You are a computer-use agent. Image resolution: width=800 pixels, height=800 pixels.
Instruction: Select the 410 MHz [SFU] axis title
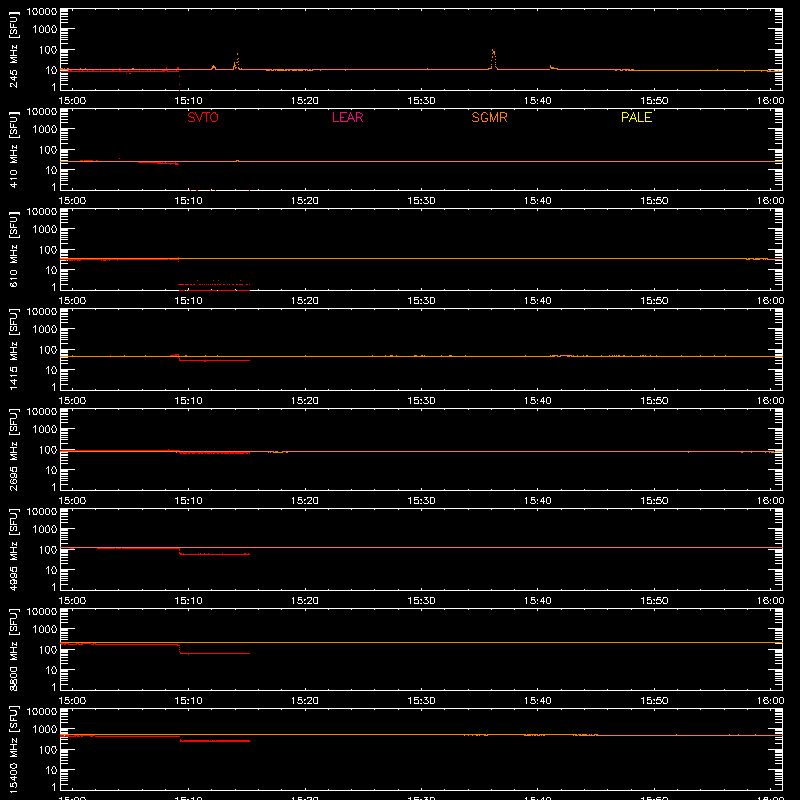pyautogui.click(x=14, y=150)
